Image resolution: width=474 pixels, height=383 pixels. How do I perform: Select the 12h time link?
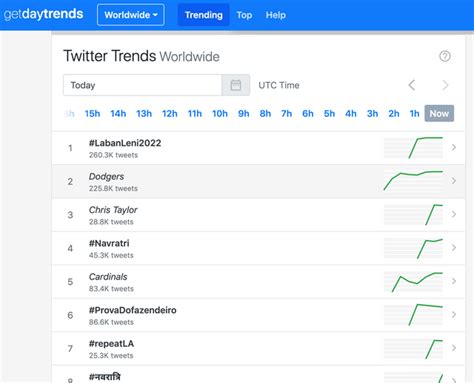(x=170, y=114)
